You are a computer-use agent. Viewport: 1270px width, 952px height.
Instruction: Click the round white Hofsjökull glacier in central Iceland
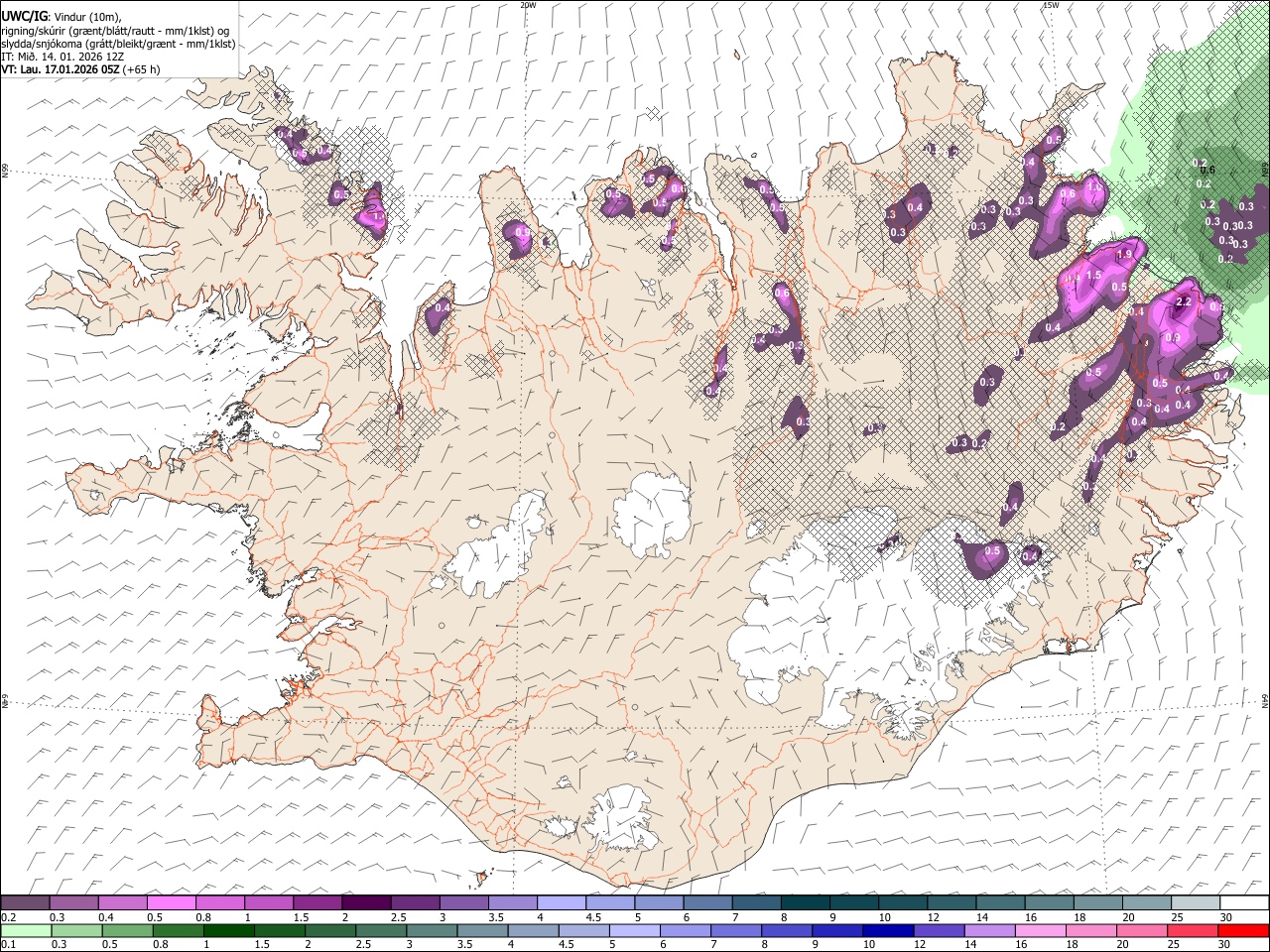pos(652,513)
